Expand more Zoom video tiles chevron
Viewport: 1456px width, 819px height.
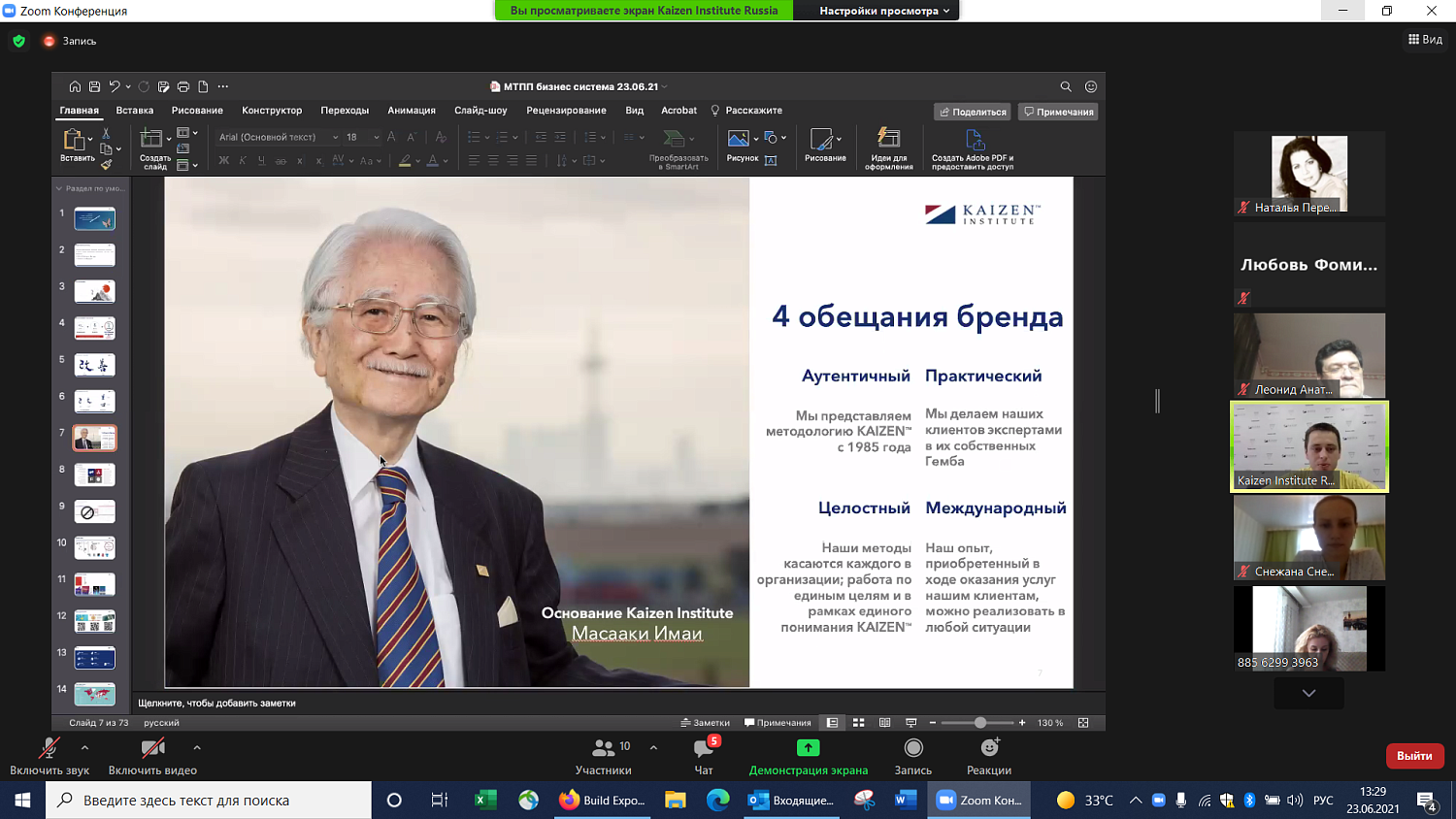[x=1309, y=693]
